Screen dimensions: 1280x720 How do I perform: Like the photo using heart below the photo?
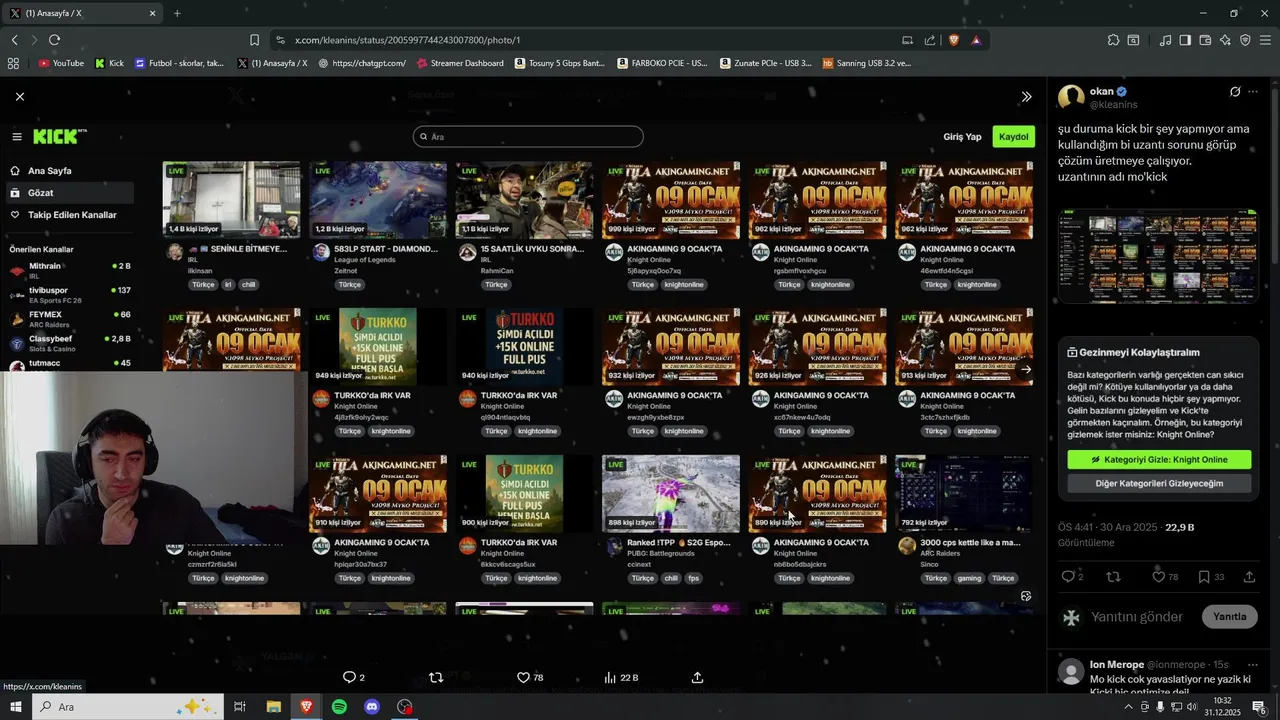click(x=522, y=677)
